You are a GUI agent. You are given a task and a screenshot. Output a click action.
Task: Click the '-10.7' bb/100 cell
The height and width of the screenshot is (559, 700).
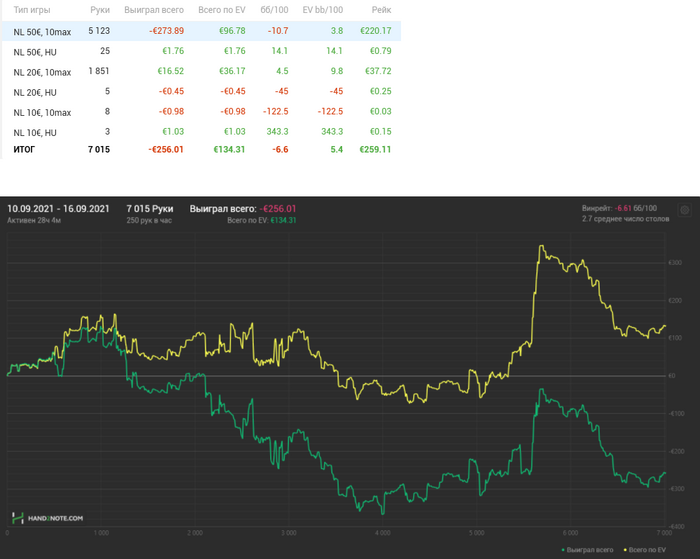click(278, 31)
